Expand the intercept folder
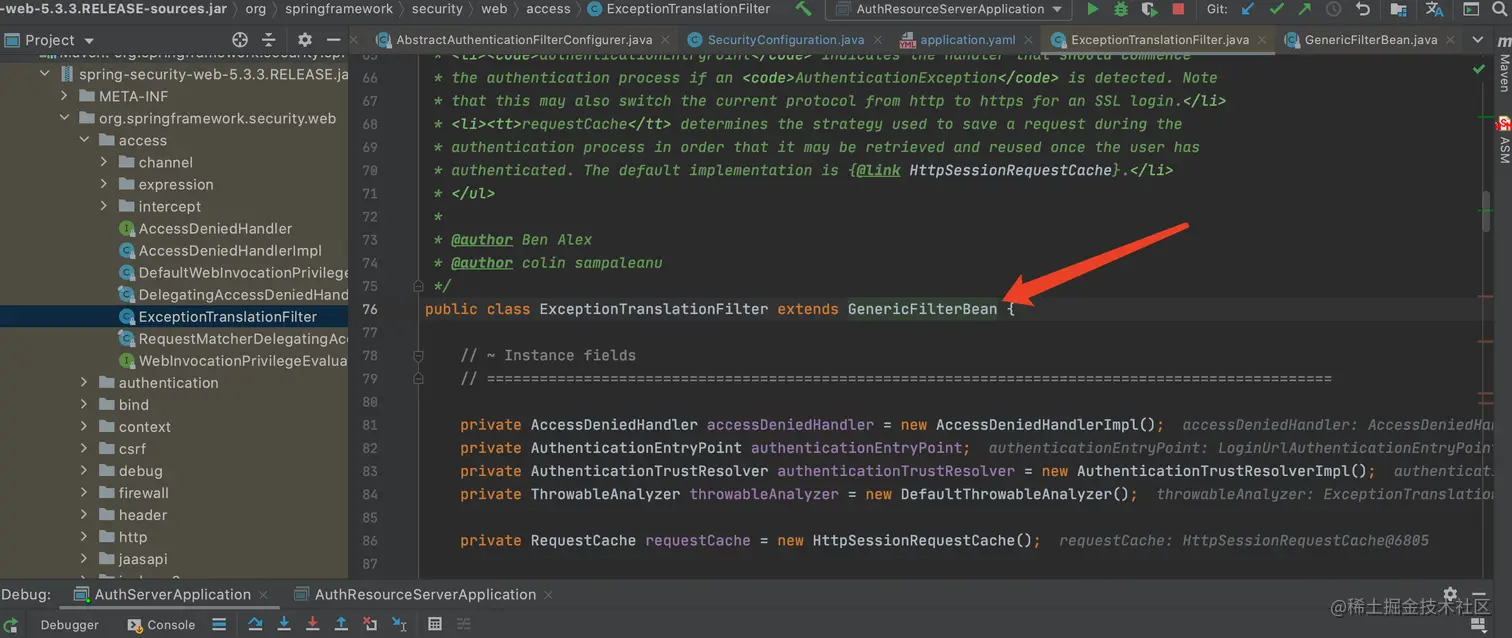Viewport: 1512px width, 638px height. [105, 206]
